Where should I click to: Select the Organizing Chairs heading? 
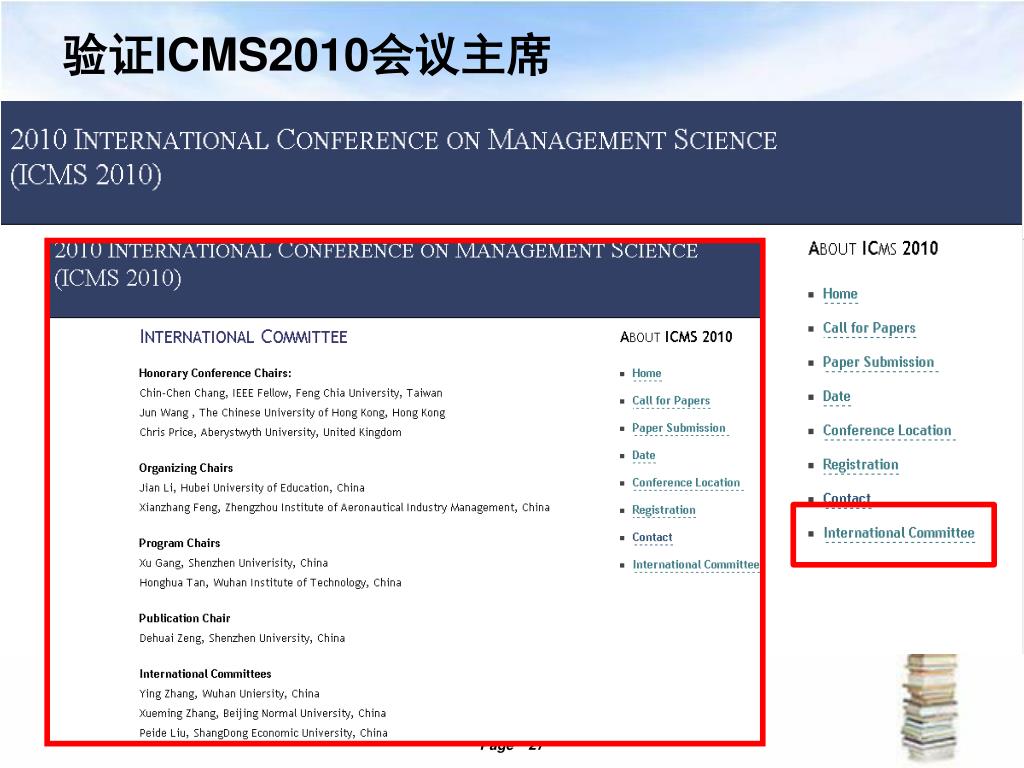185,468
